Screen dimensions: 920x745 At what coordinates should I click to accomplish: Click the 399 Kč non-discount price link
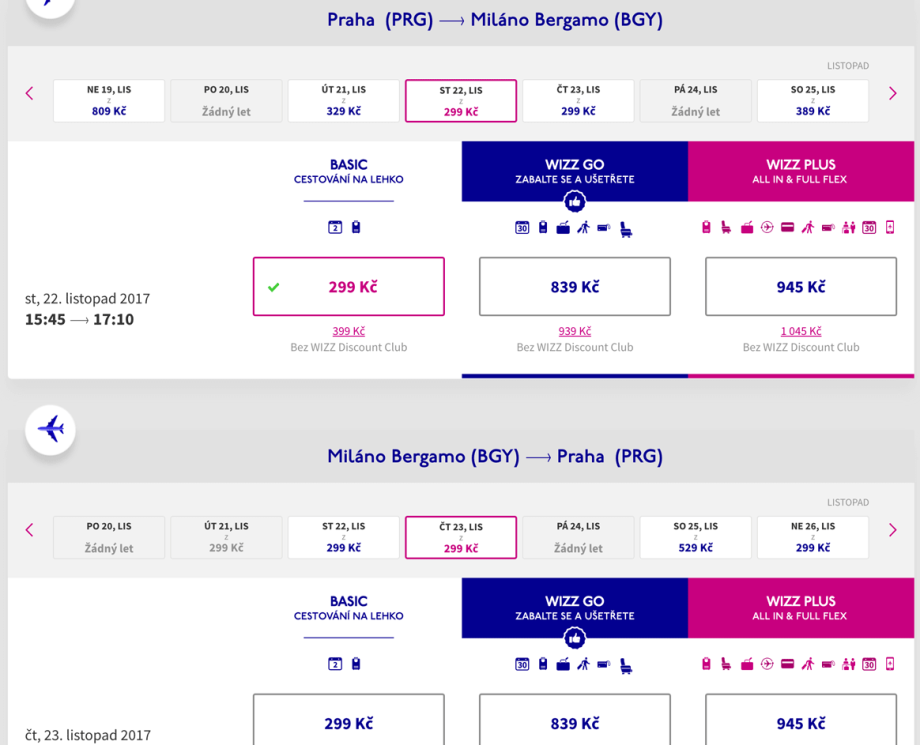pos(348,331)
